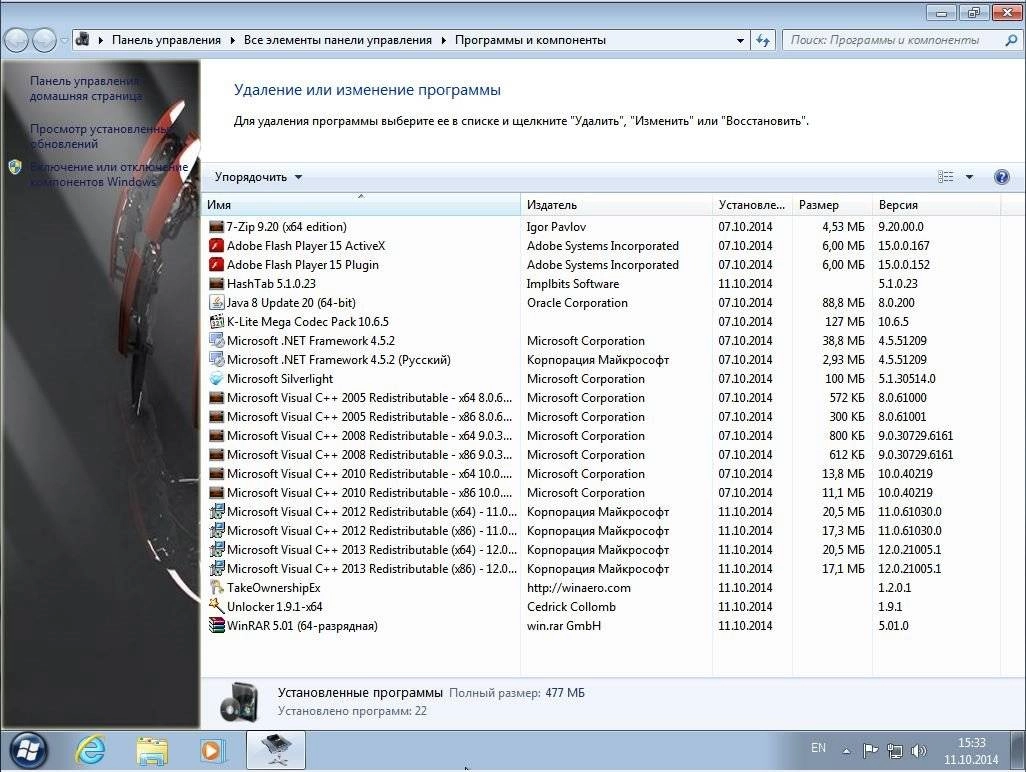This screenshot has width=1026, height=772.
Task: Click Программы и компоненты breadcrumb
Action: (531, 41)
